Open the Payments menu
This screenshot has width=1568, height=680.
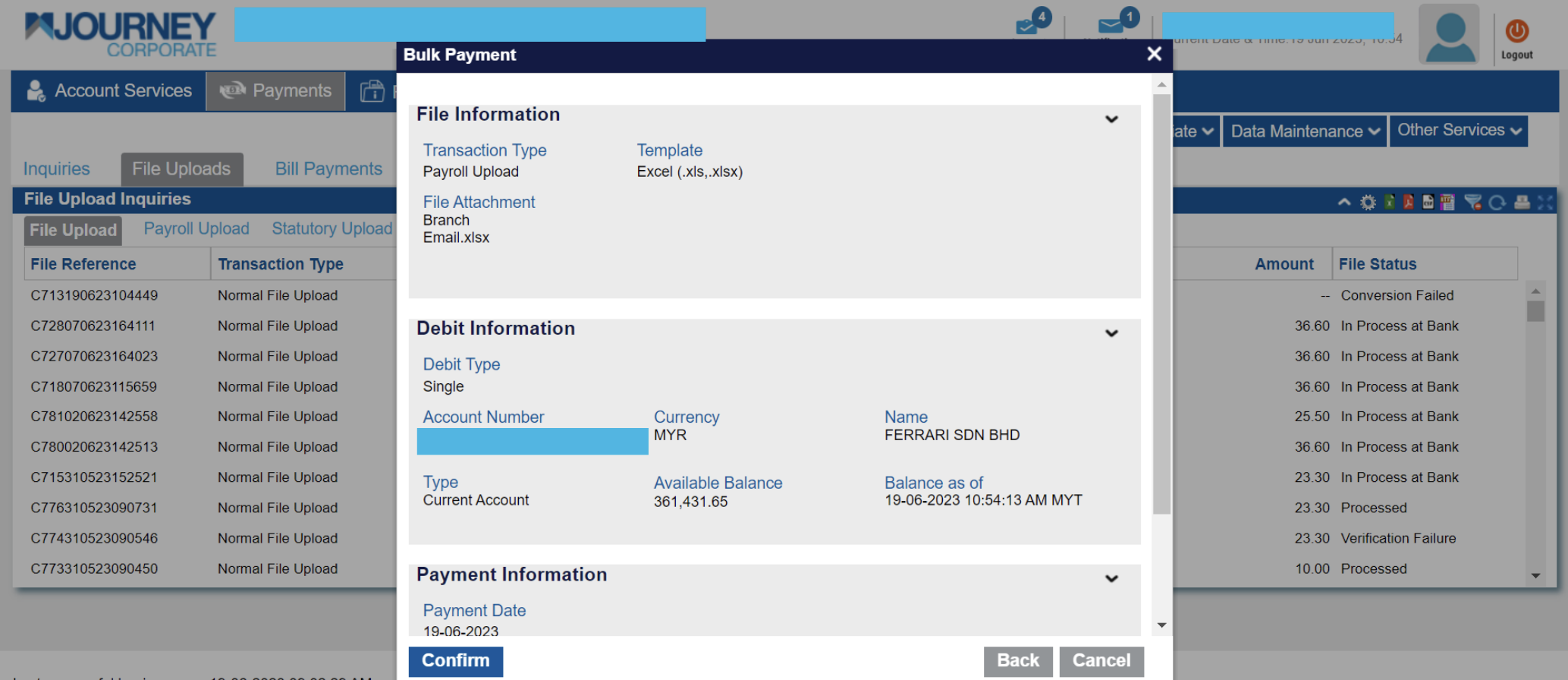click(x=275, y=91)
